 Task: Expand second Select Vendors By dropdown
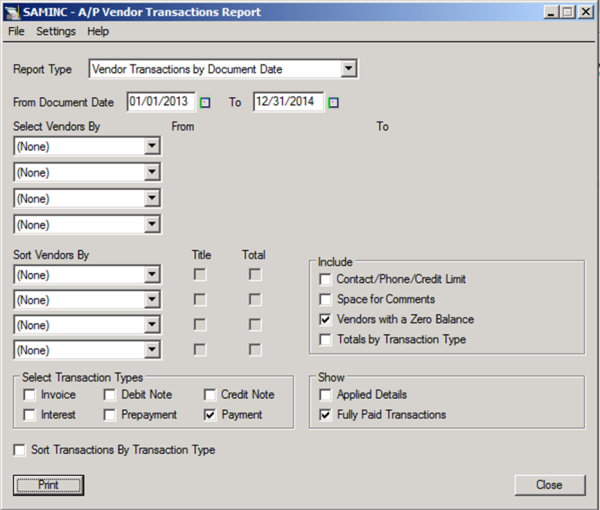click(152, 172)
